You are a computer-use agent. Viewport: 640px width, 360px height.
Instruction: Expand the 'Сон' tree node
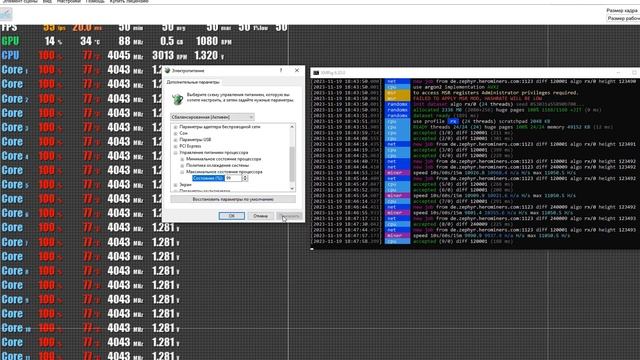click(176, 133)
